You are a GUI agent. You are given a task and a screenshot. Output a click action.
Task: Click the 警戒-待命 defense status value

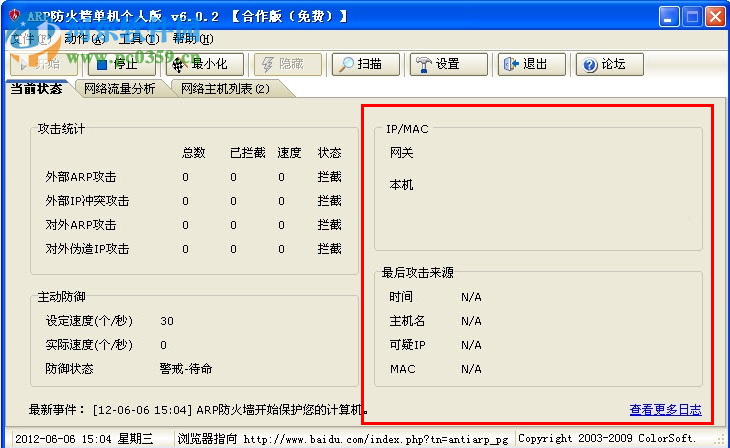pos(186,369)
